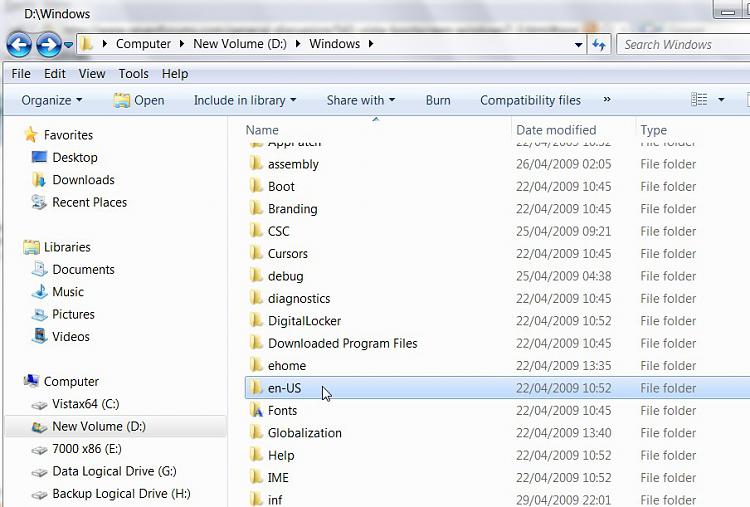Viewport: 750px width, 507px height.
Task: Click Vistax64 (C:) drive icon
Action: [x=39, y=405]
